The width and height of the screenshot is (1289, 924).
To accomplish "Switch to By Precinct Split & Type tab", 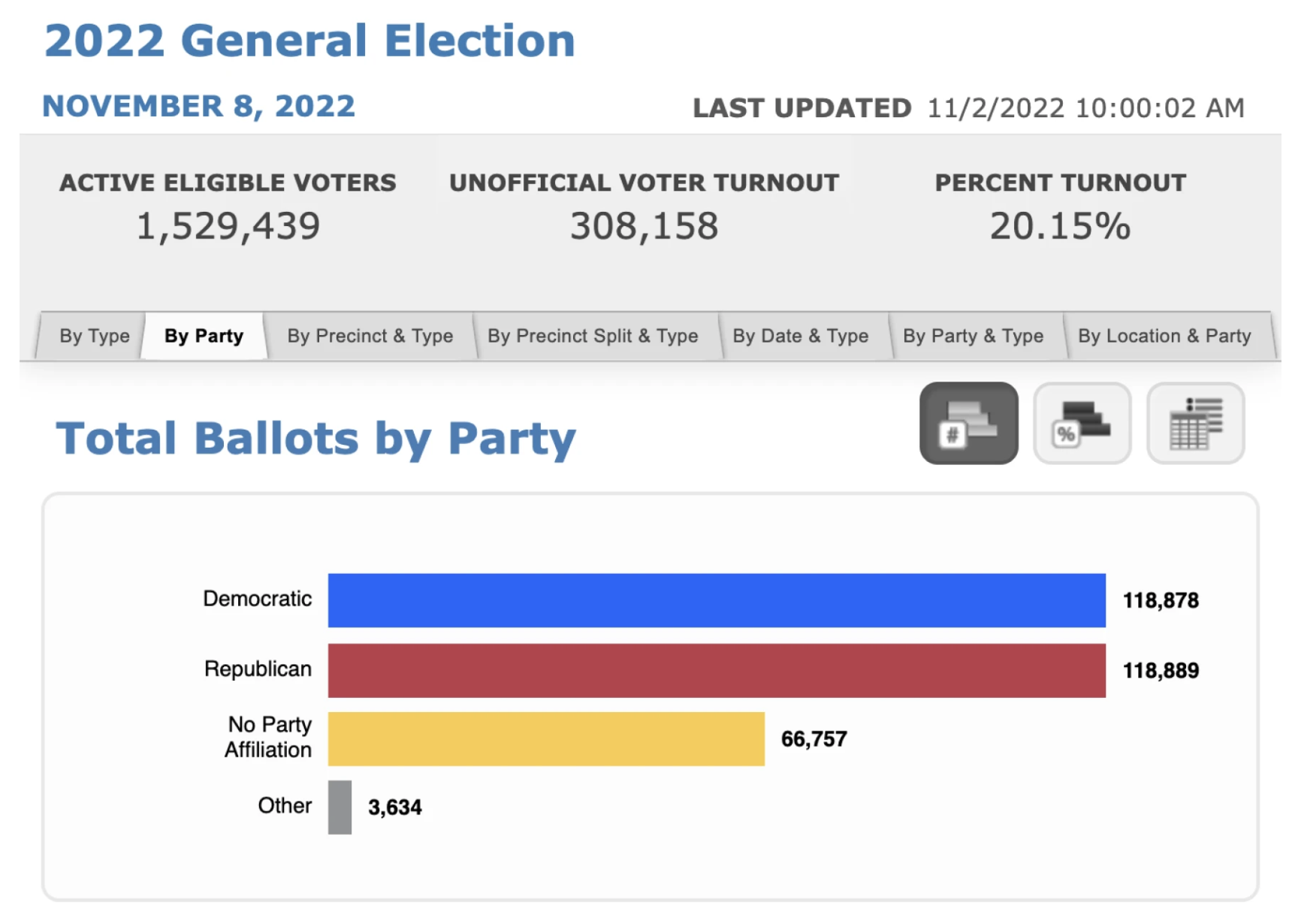I will (593, 336).
